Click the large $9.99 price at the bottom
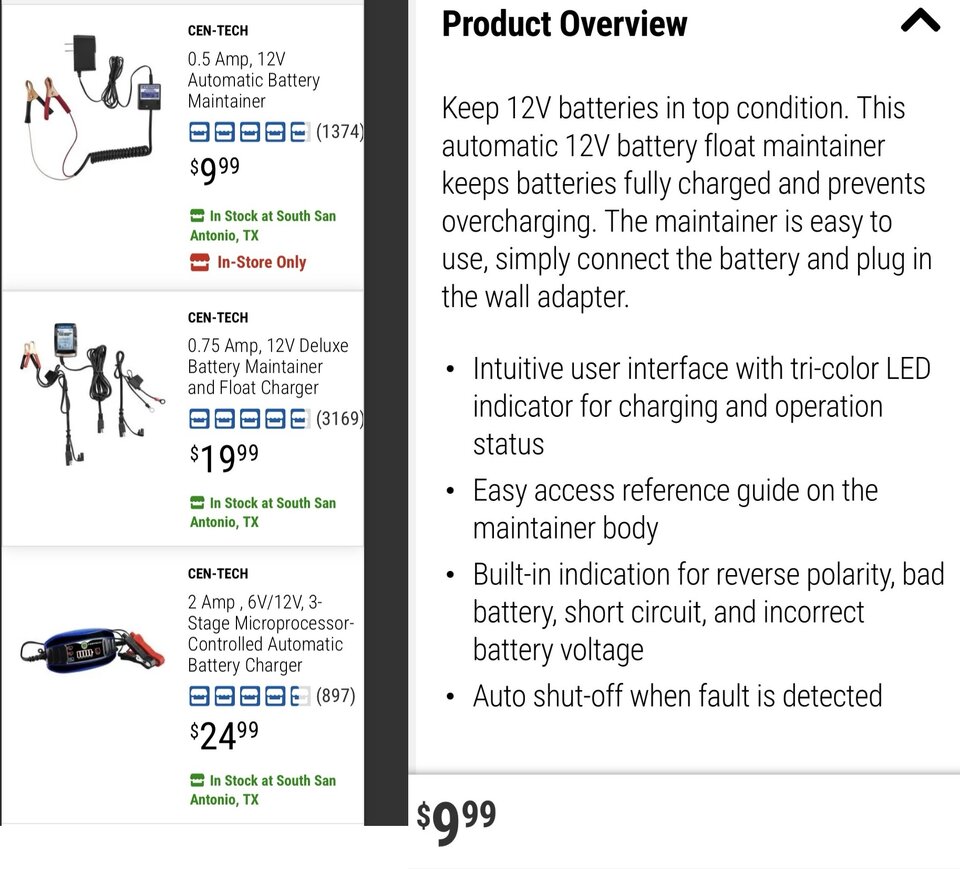Screen dimensions: 960x869 pos(456,820)
